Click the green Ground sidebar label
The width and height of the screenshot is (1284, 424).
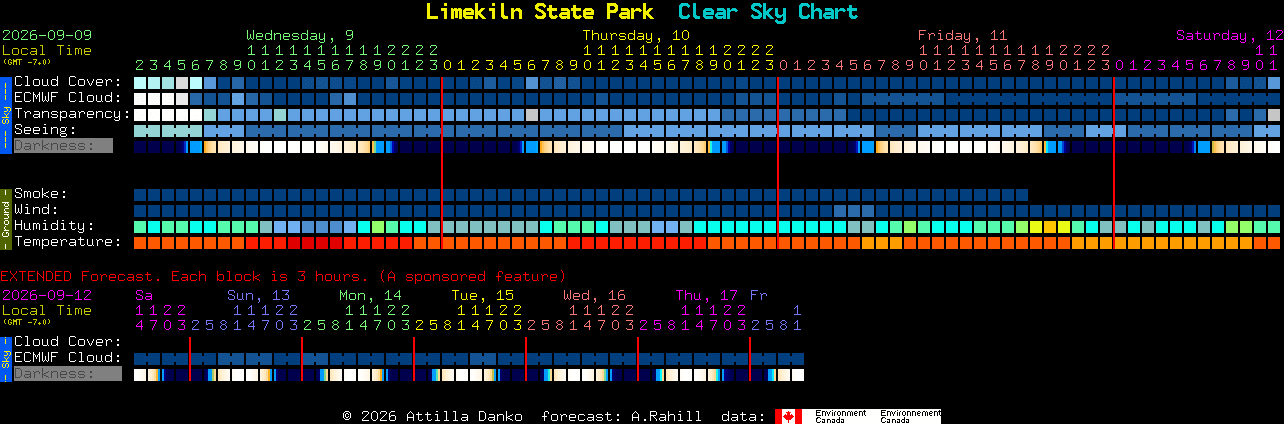pyautogui.click(x=5, y=218)
